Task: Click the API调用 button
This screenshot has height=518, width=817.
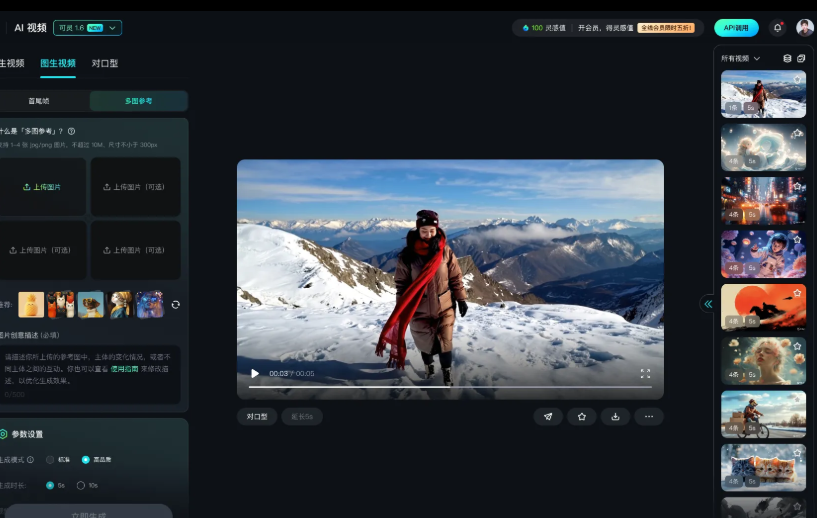Action: (x=736, y=28)
